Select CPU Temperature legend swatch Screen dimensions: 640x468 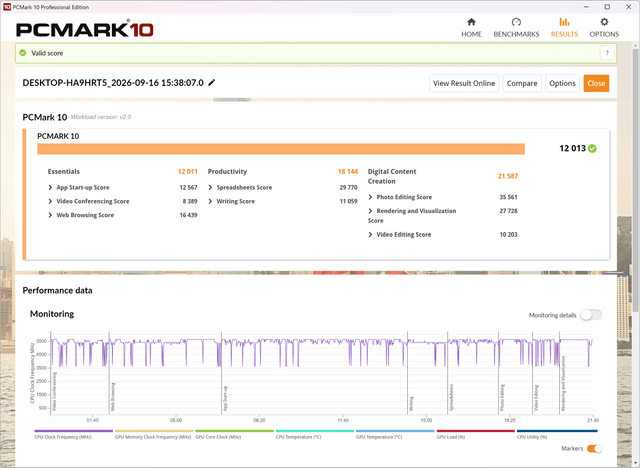tap(315, 431)
